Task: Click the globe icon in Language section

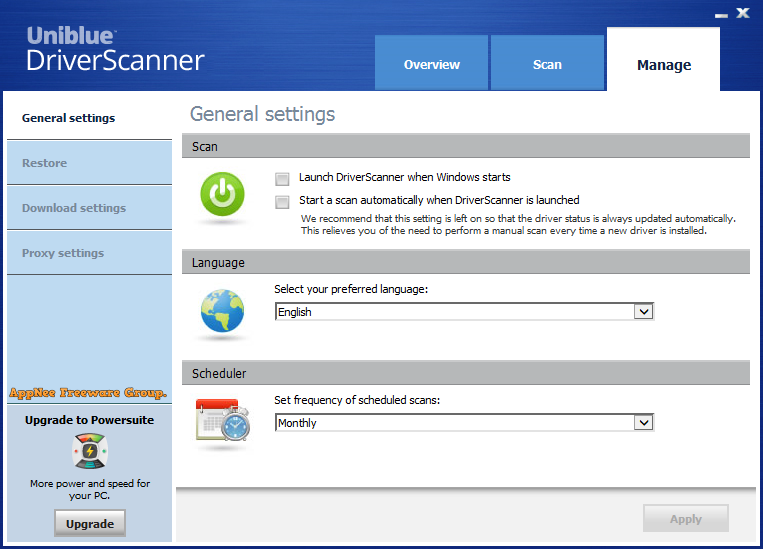Action: 222,311
